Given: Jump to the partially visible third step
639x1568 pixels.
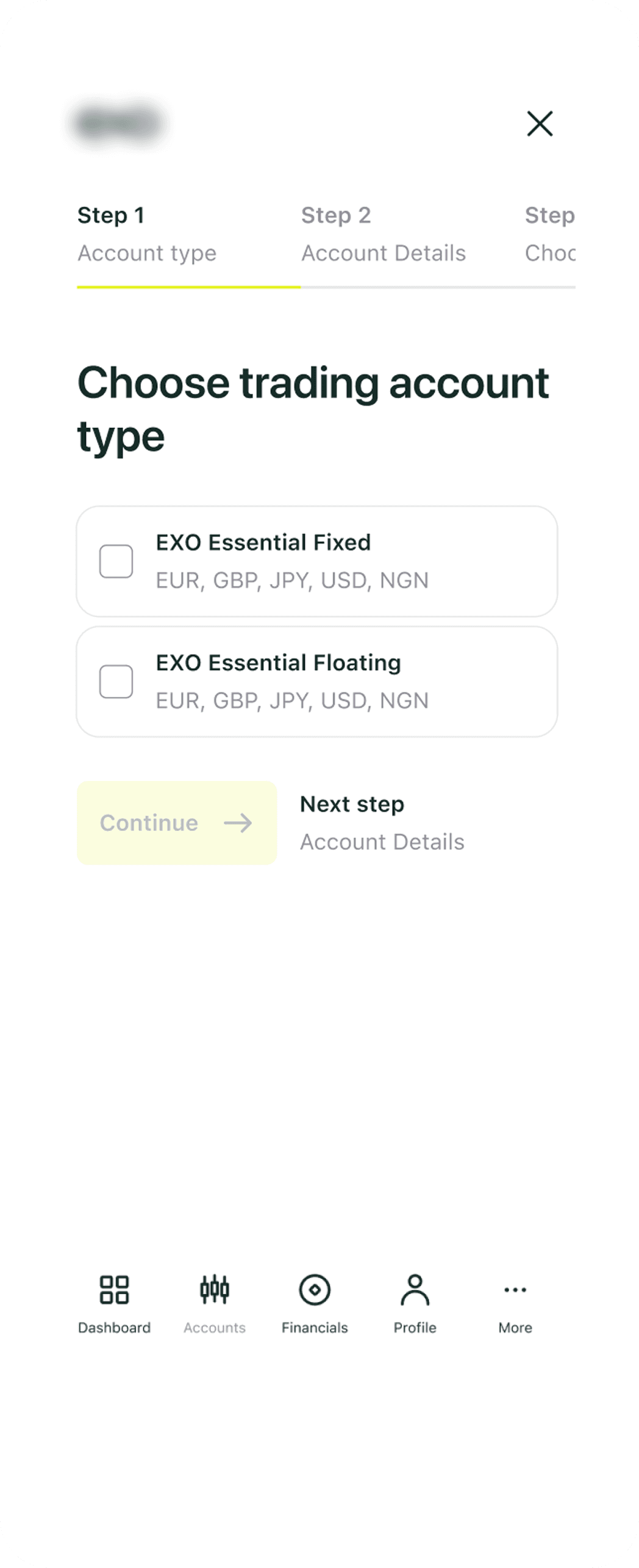Looking at the screenshot, I should pyautogui.click(x=549, y=234).
